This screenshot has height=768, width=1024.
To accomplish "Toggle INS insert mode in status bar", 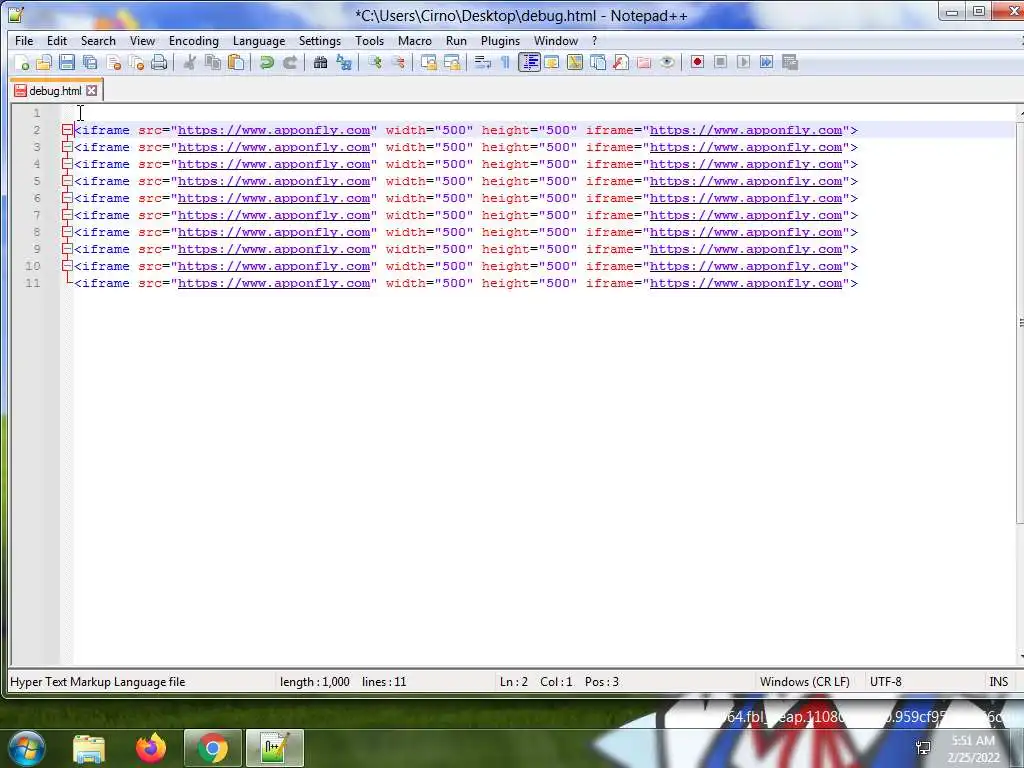I will click(999, 682).
